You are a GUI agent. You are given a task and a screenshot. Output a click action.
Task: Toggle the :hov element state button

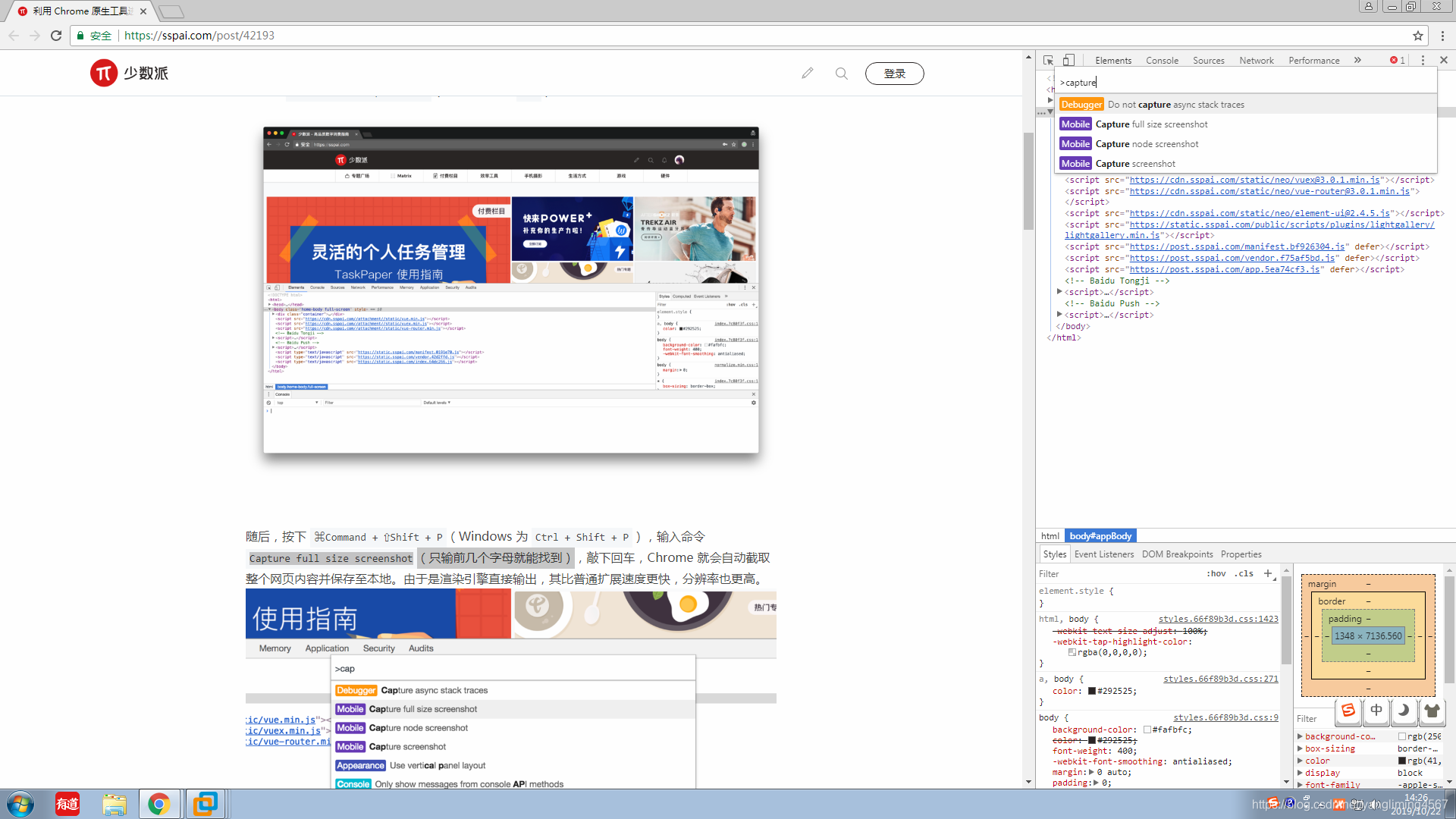click(1216, 573)
